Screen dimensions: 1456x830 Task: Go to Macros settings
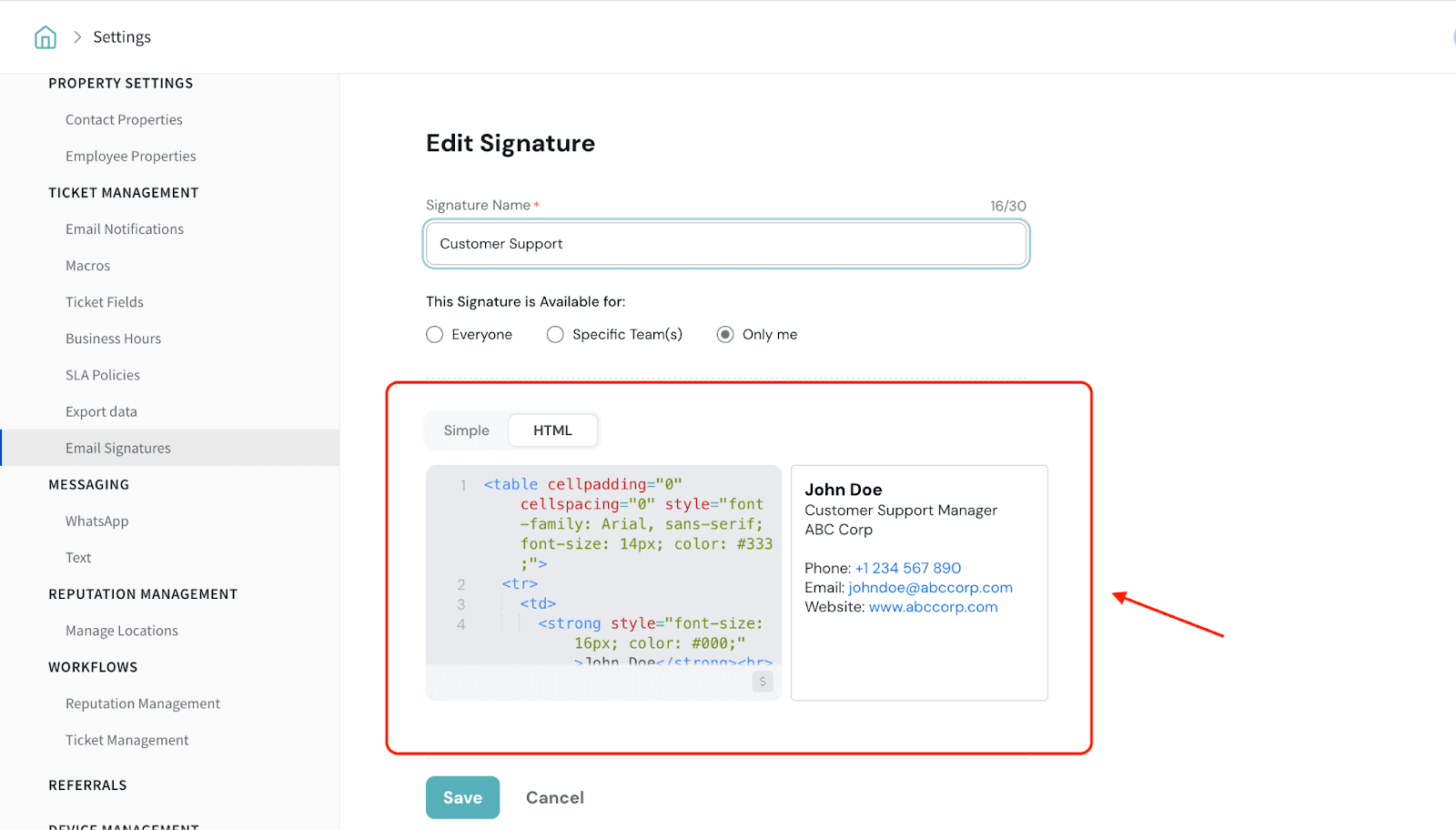click(87, 266)
